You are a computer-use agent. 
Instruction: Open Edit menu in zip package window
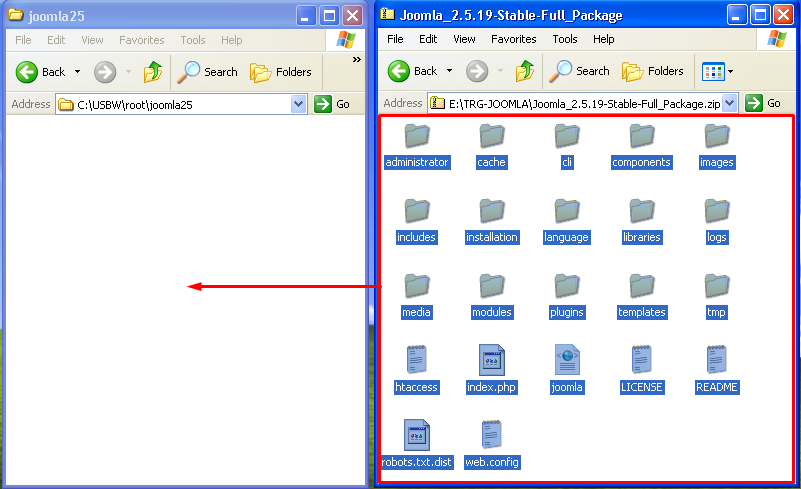coord(428,39)
